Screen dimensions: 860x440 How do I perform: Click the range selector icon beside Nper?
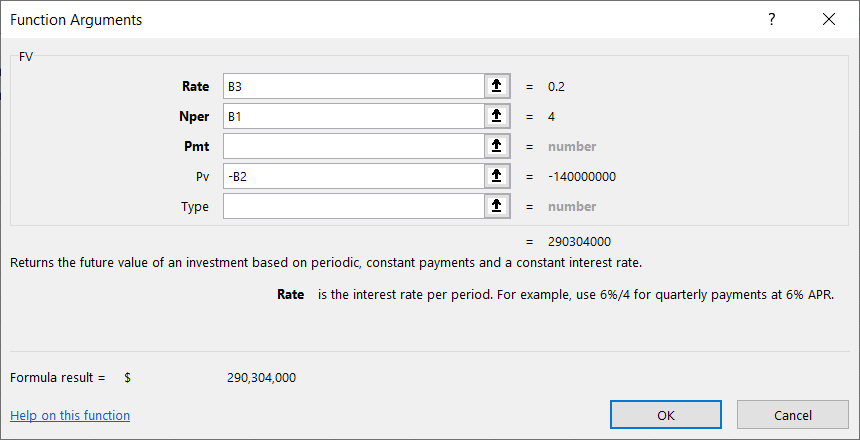(496, 116)
